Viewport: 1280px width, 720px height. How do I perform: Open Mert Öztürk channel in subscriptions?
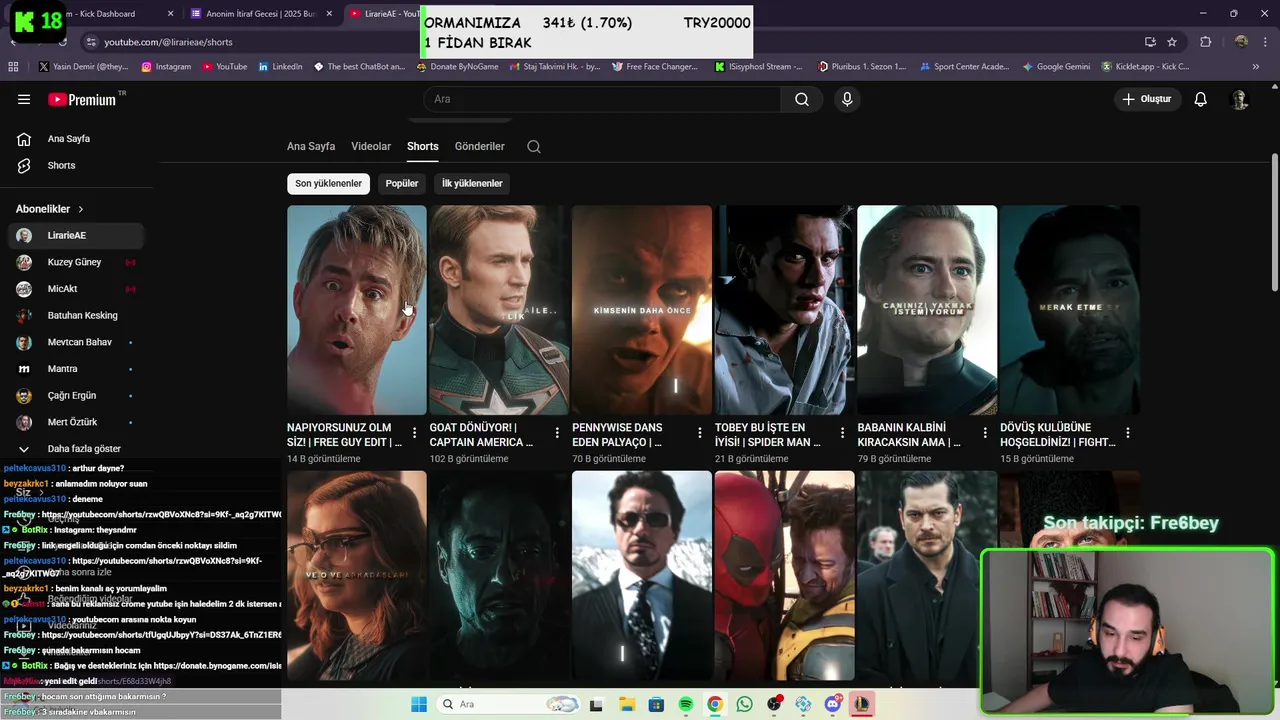click(x=76, y=422)
